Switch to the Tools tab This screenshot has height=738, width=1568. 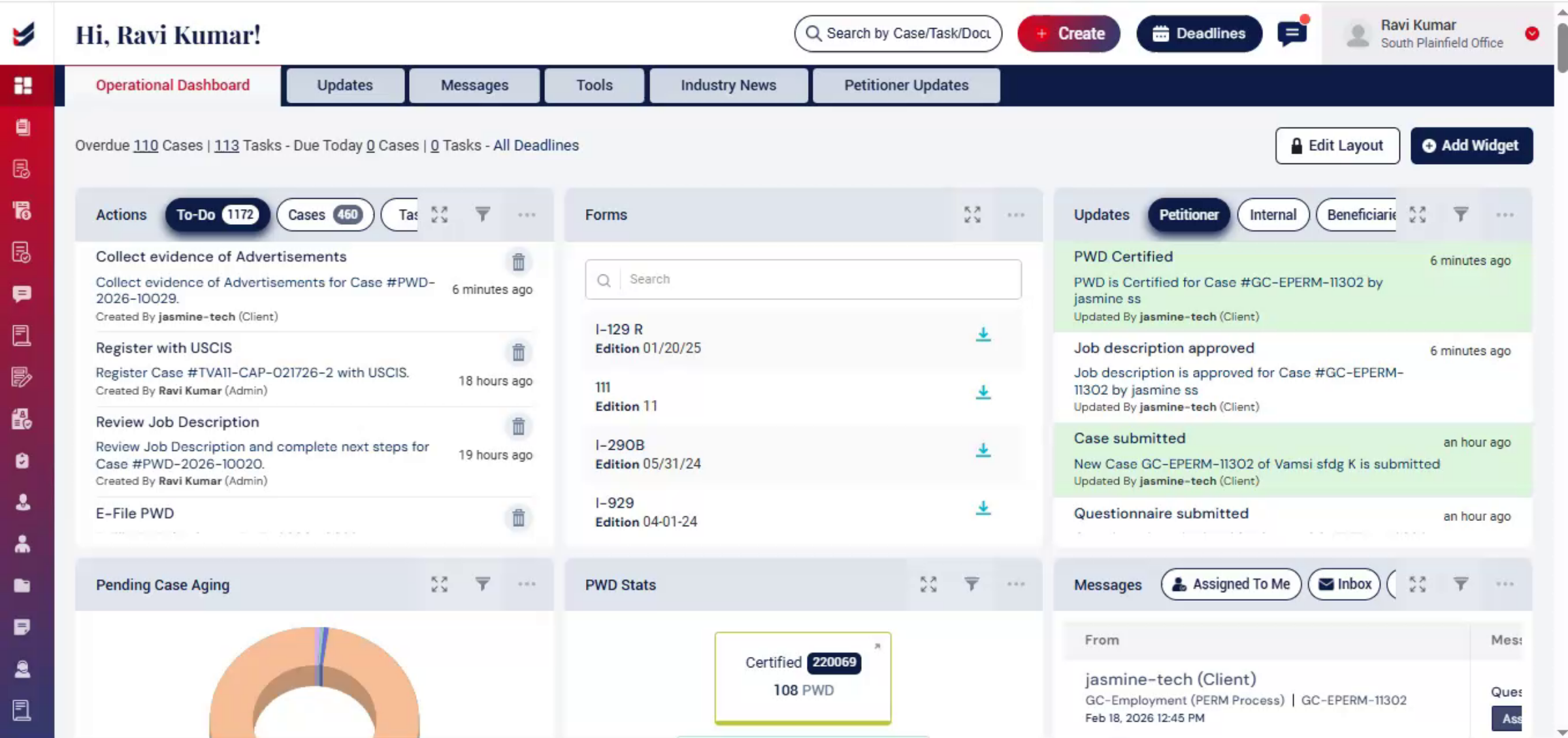(594, 85)
